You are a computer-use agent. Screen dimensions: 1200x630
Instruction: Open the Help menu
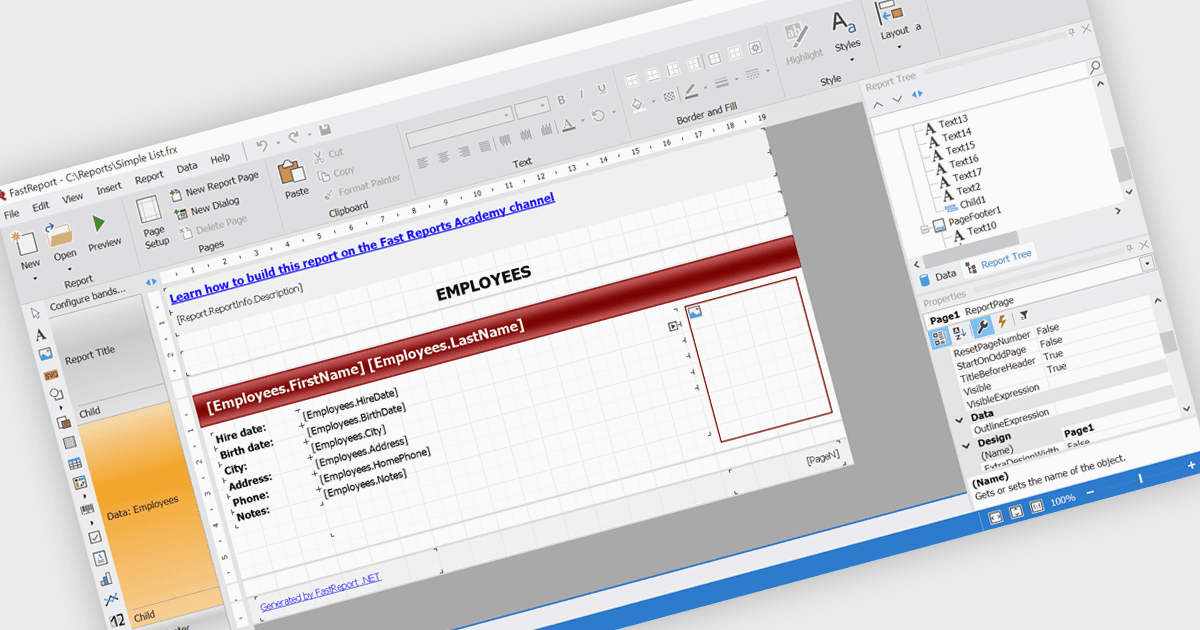[220, 158]
